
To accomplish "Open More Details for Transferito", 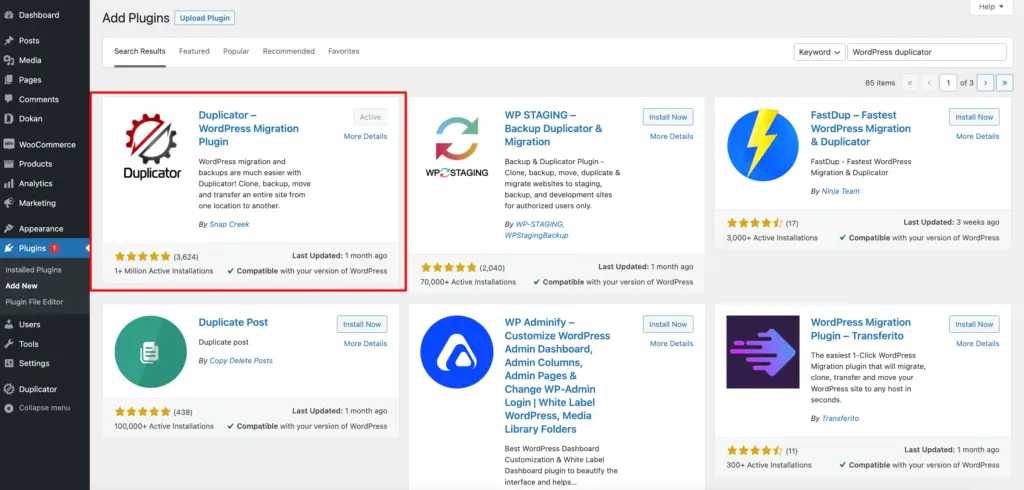I will click(978, 344).
